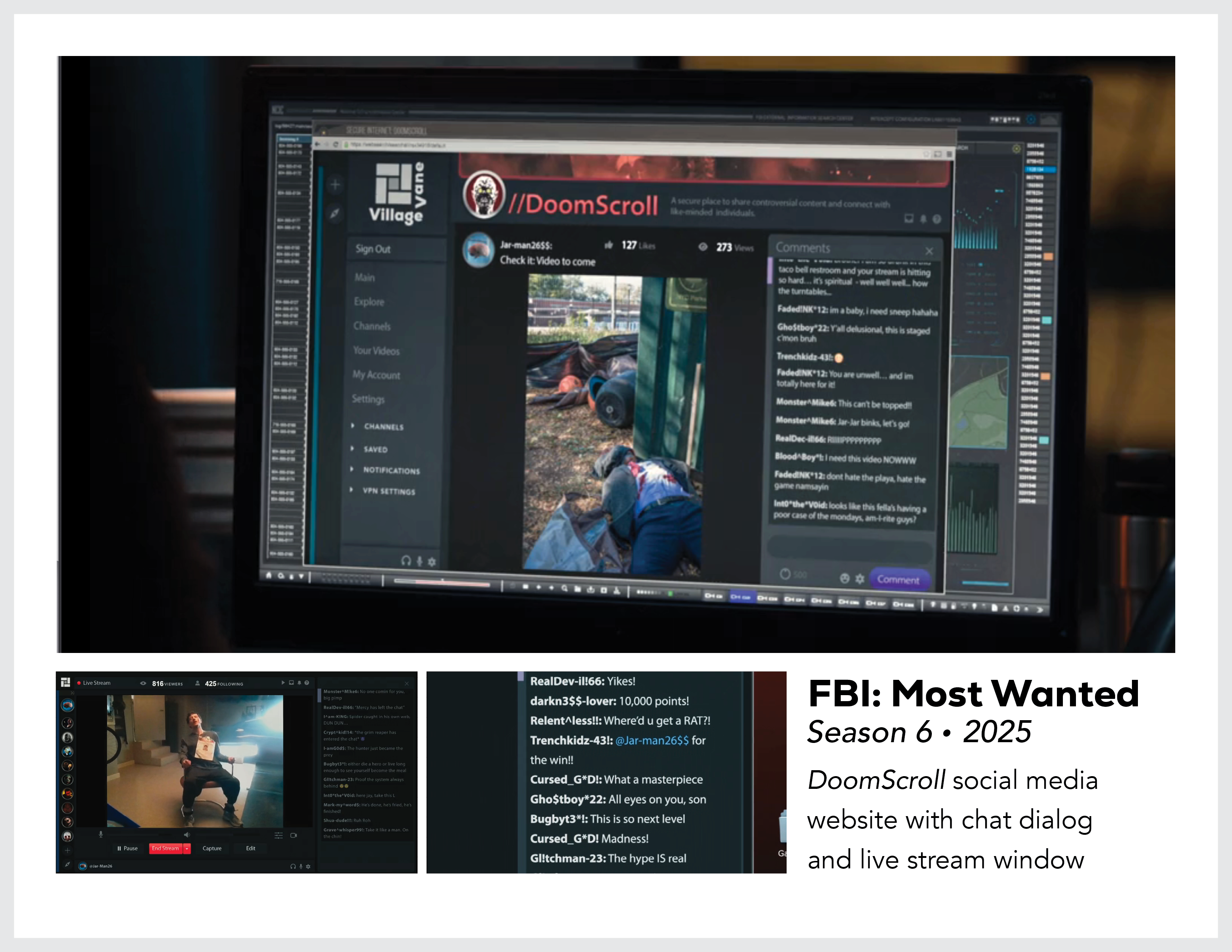The width and height of the screenshot is (1232, 952).
Task: Open the emoji picker beside the Comment button
Action: pos(845,578)
